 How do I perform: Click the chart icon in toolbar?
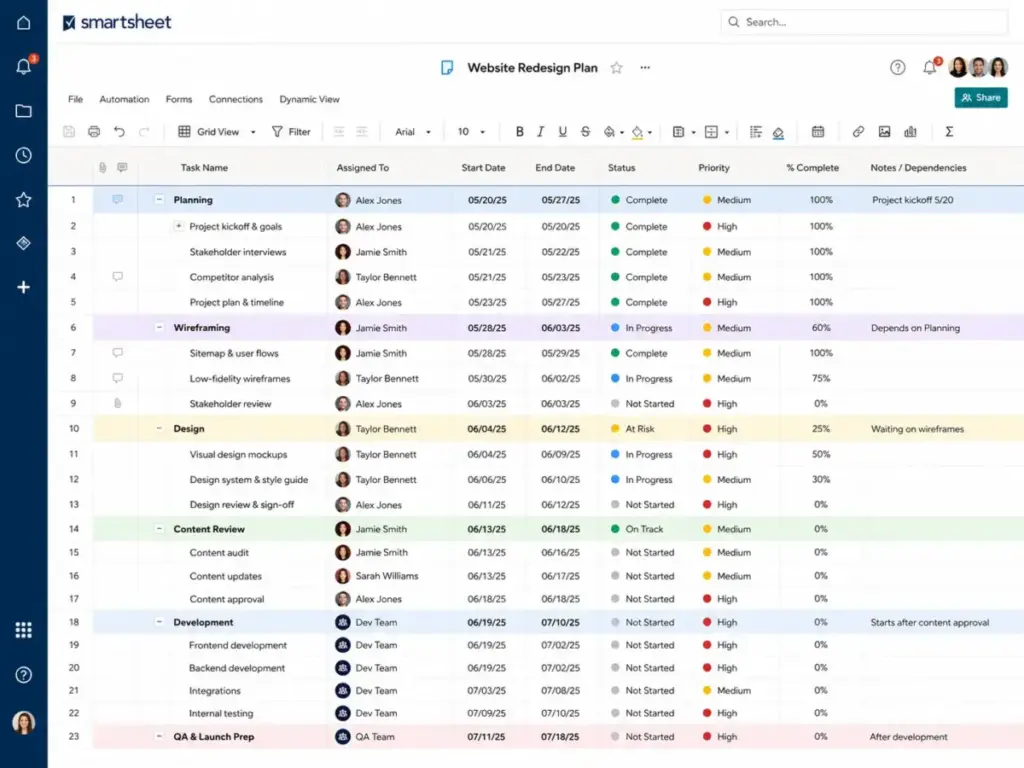coord(910,132)
